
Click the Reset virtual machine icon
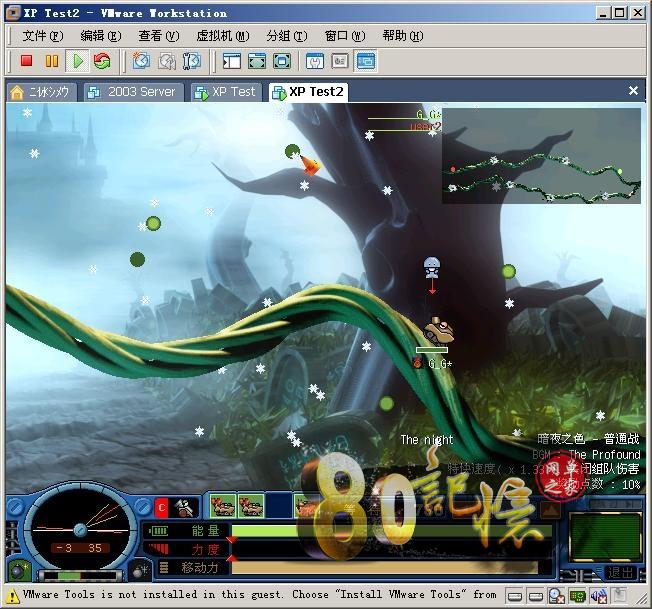102,61
